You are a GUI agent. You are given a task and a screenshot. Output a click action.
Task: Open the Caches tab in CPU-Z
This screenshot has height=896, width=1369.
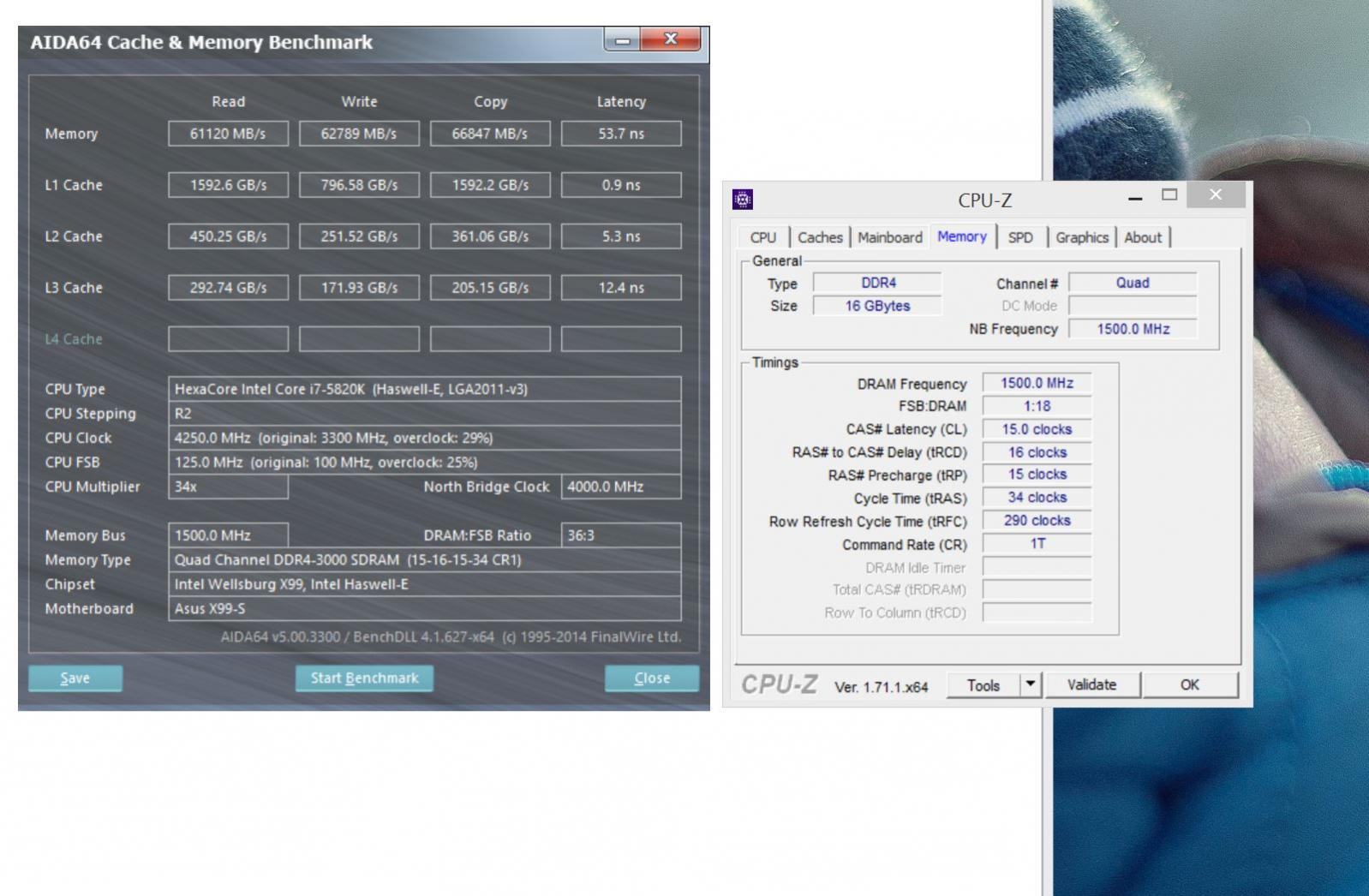coord(820,237)
